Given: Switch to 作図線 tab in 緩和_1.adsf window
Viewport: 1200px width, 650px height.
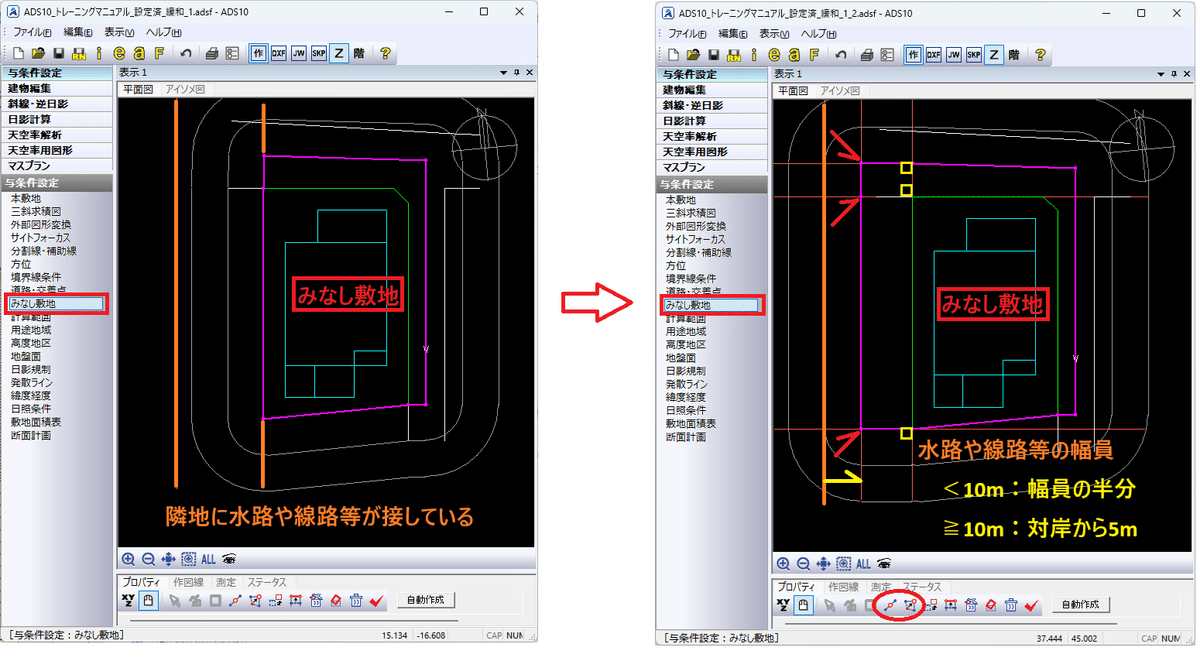Looking at the screenshot, I should pos(189,582).
